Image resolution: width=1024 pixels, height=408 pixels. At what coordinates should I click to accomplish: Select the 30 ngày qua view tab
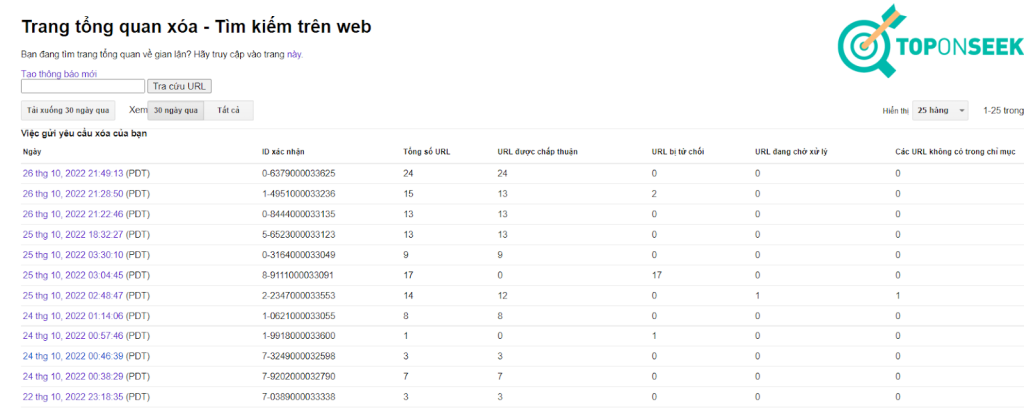(x=177, y=110)
